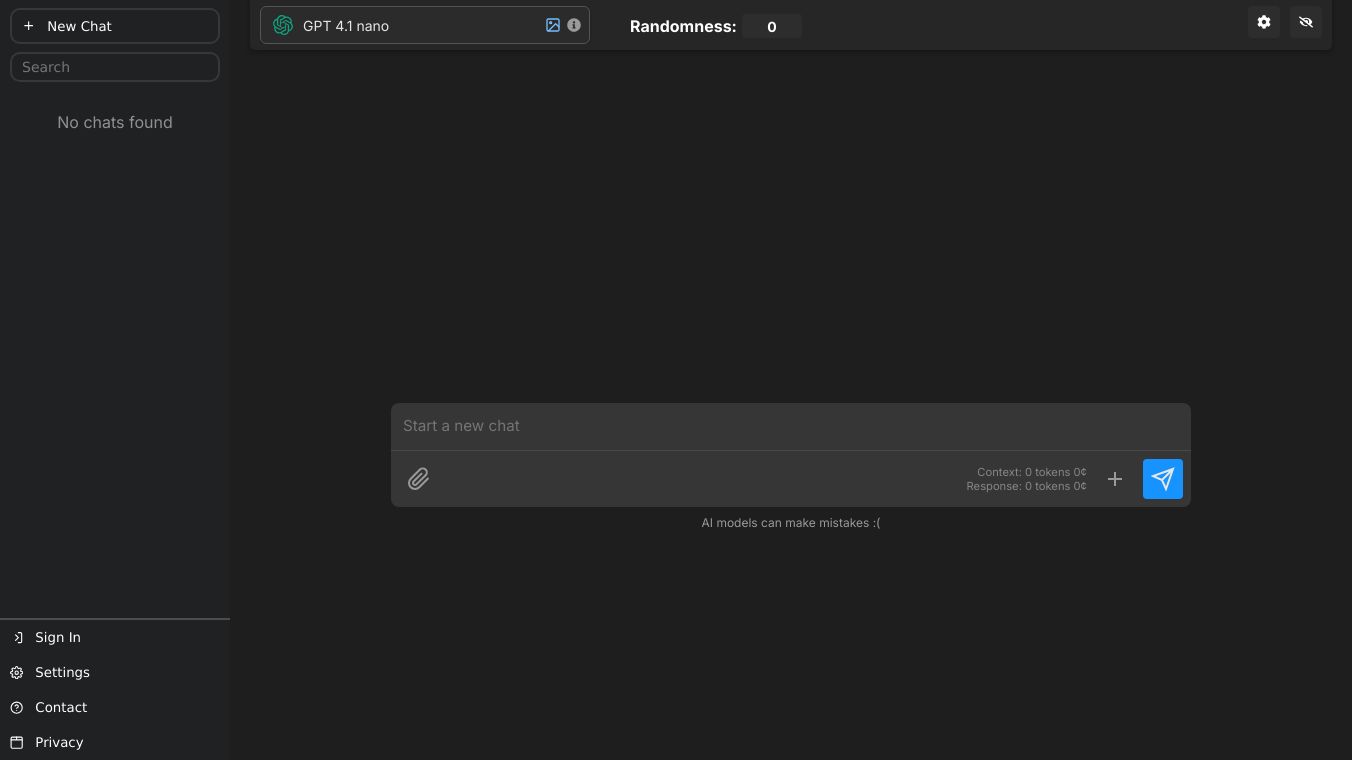Click the info icon in the model selector
Viewport: 1352px width, 760px height.
(x=574, y=25)
